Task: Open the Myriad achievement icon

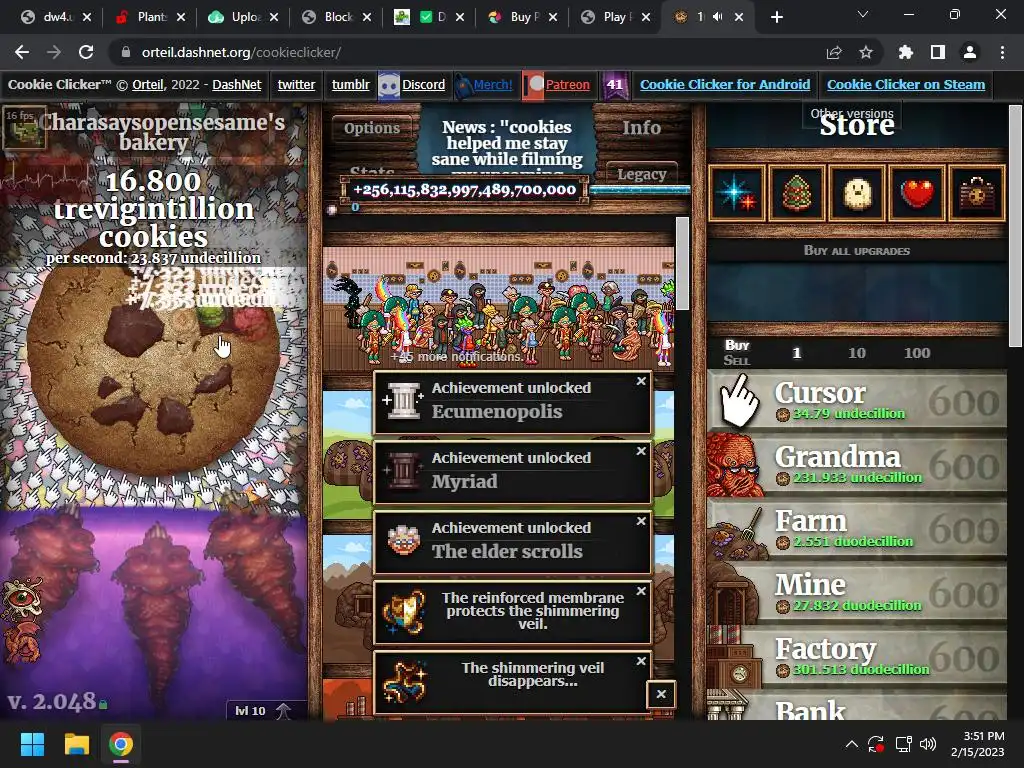Action: pyautogui.click(x=404, y=470)
